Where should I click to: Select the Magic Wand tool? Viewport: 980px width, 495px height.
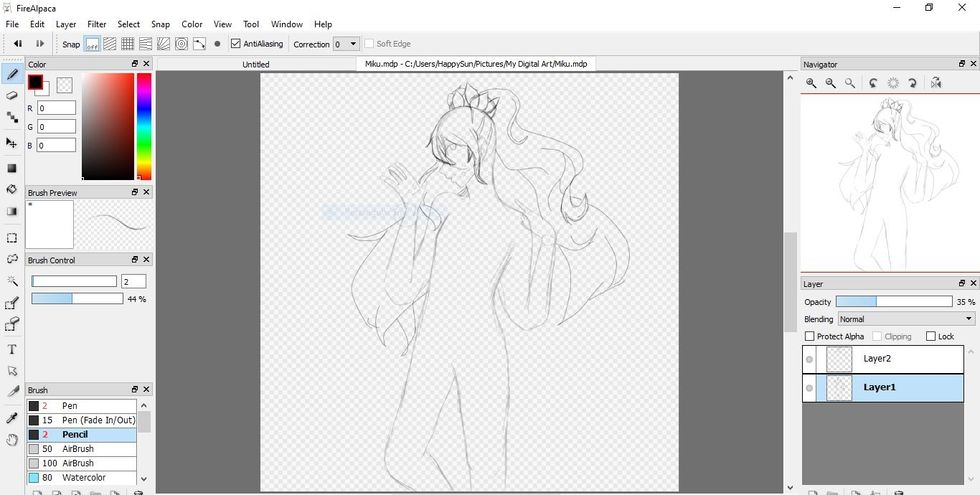pos(12,281)
